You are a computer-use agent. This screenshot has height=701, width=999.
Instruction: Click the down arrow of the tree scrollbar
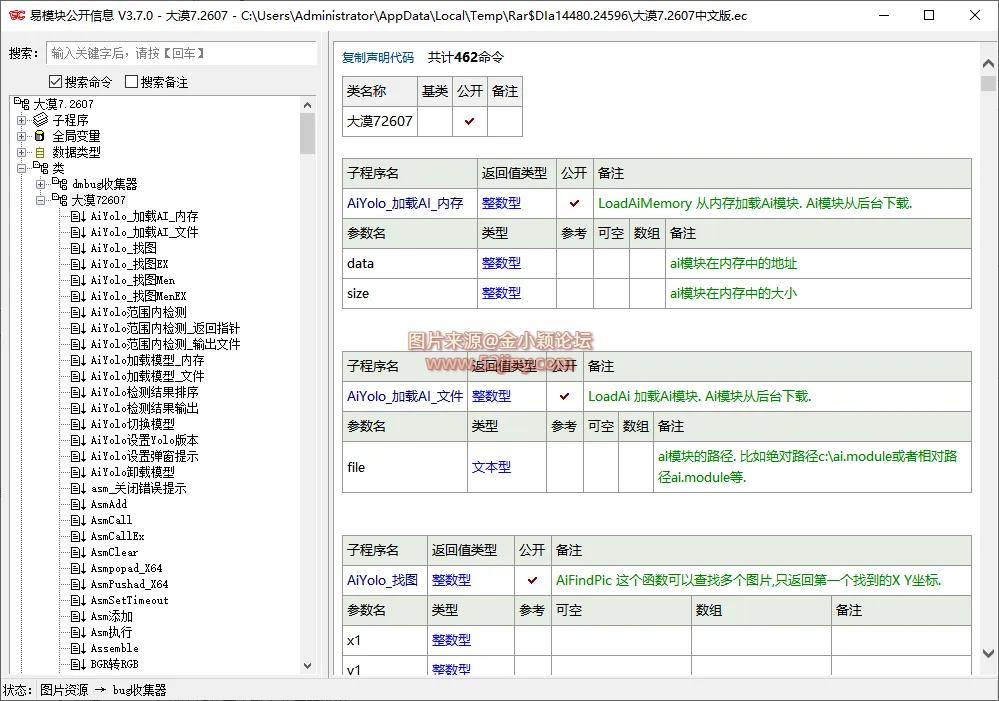pyautogui.click(x=309, y=665)
